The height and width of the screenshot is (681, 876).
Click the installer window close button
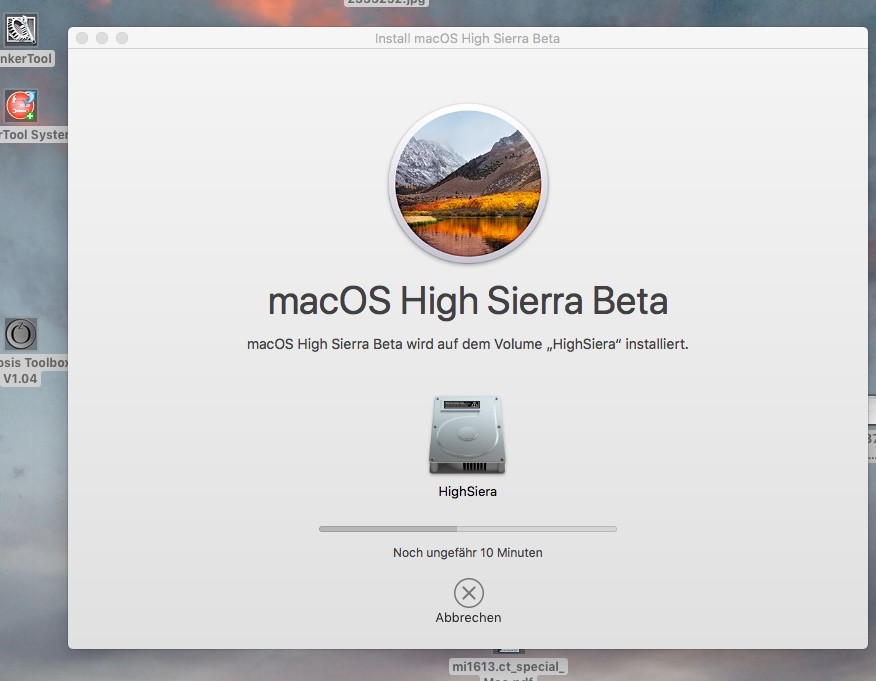point(82,38)
